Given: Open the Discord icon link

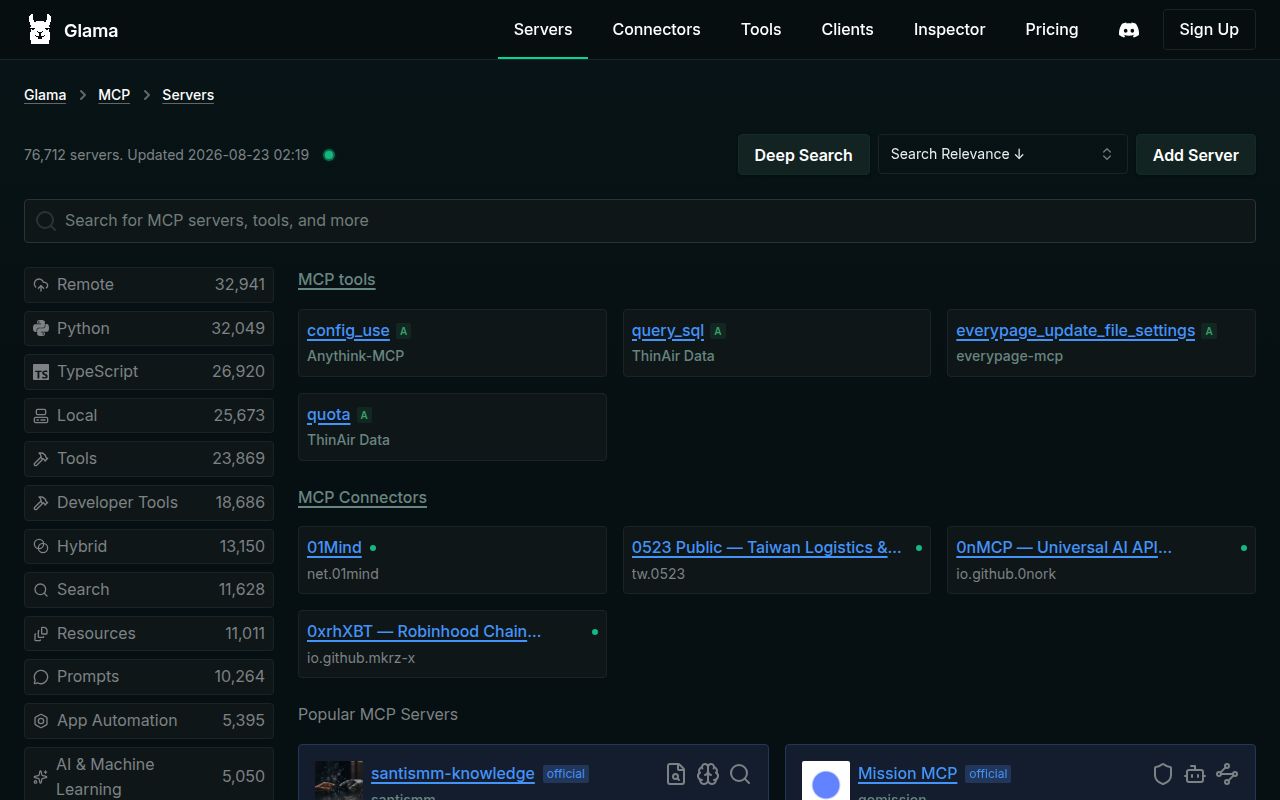Looking at the screenshot, I should pos(1129,30).
